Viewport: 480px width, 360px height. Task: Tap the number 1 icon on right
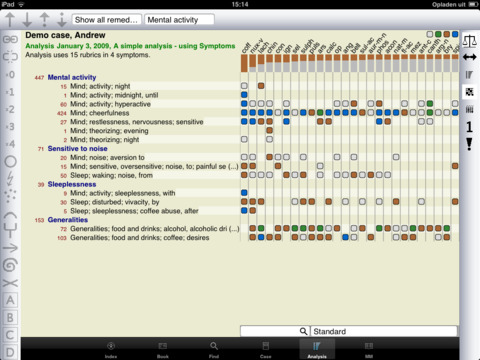pyautogui.click(x=469, y=127)
